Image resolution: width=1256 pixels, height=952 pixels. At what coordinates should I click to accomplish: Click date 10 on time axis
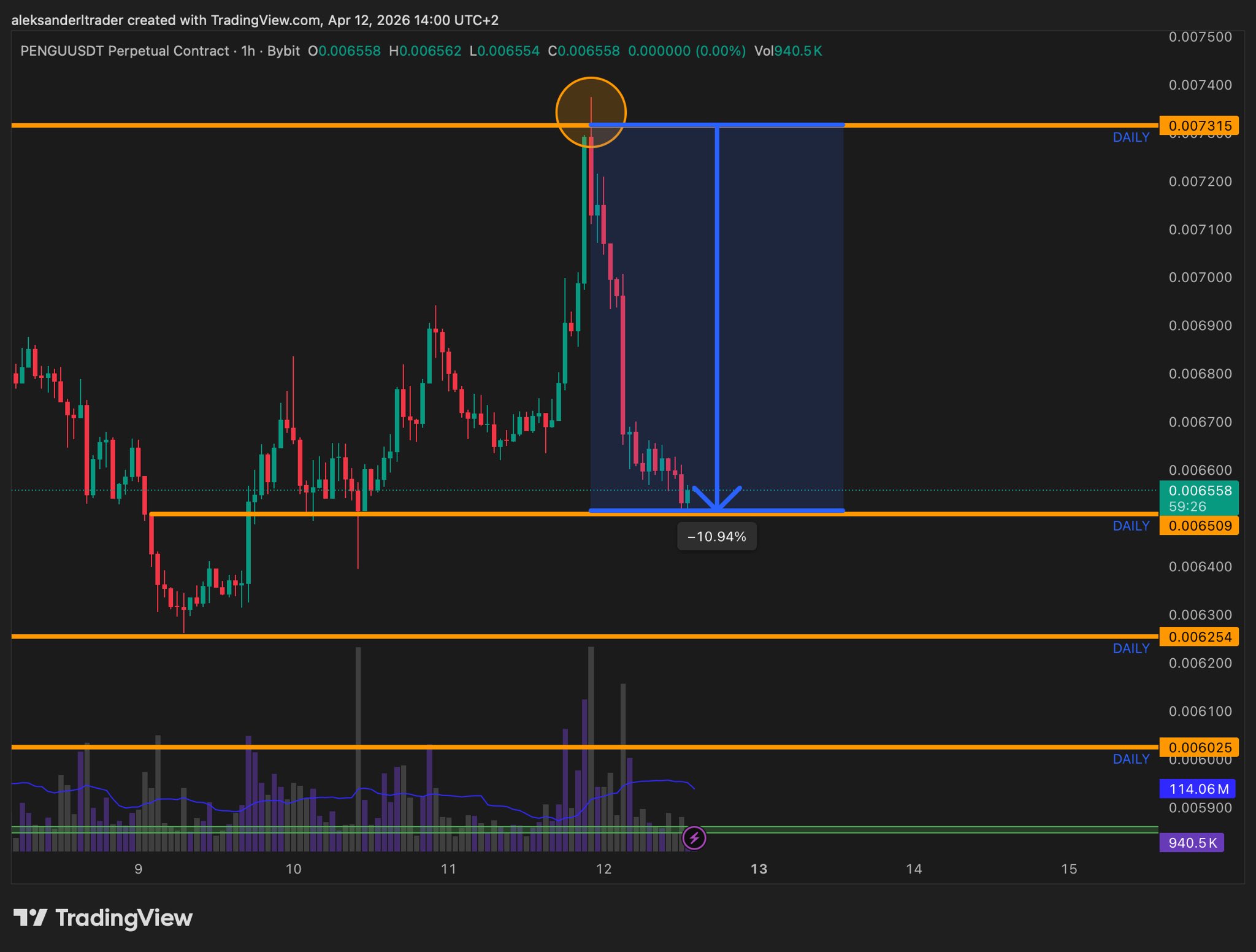click(x=293, y=869)
